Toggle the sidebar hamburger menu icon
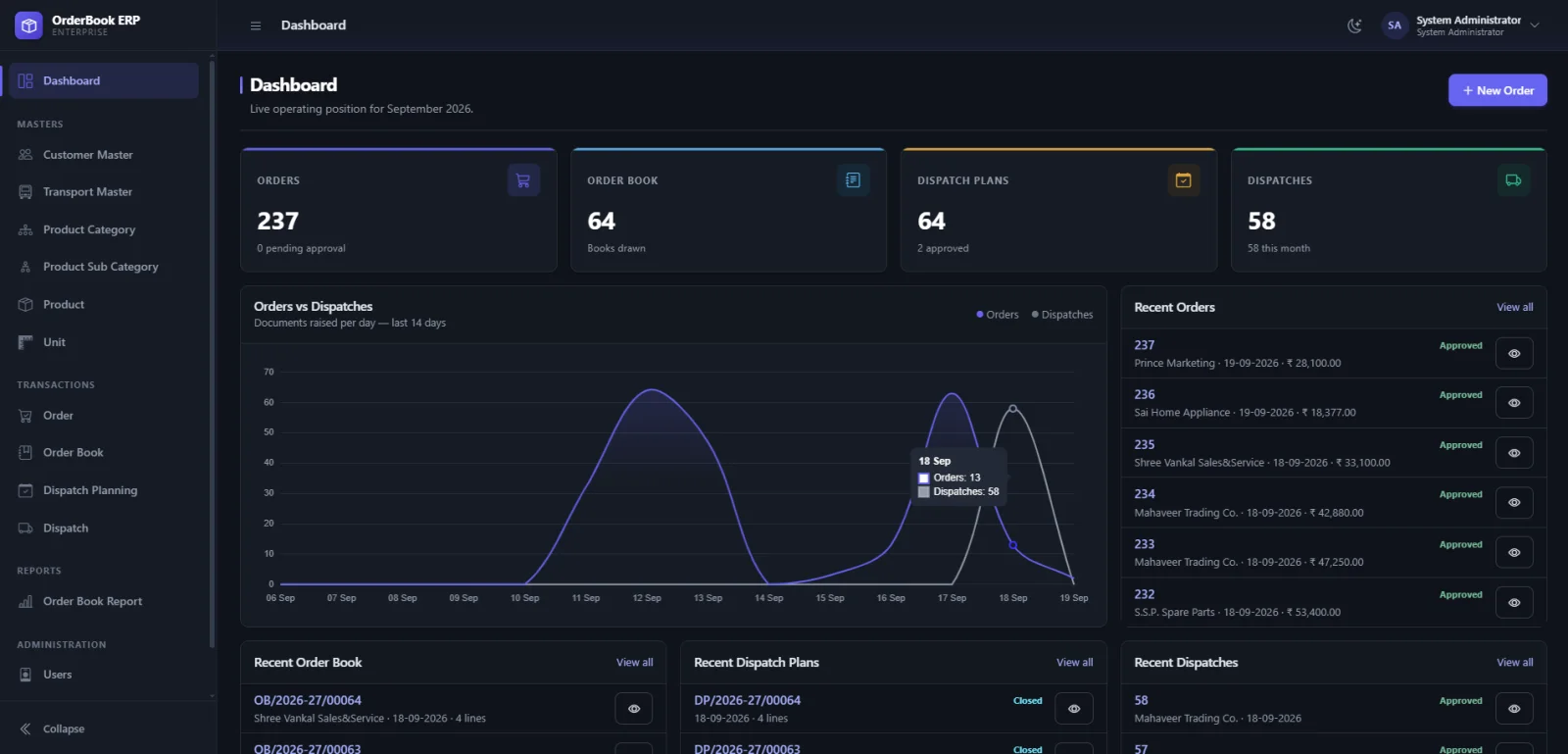The width and height of the screenshot is (1568, 754). click(x=256, y=25)
